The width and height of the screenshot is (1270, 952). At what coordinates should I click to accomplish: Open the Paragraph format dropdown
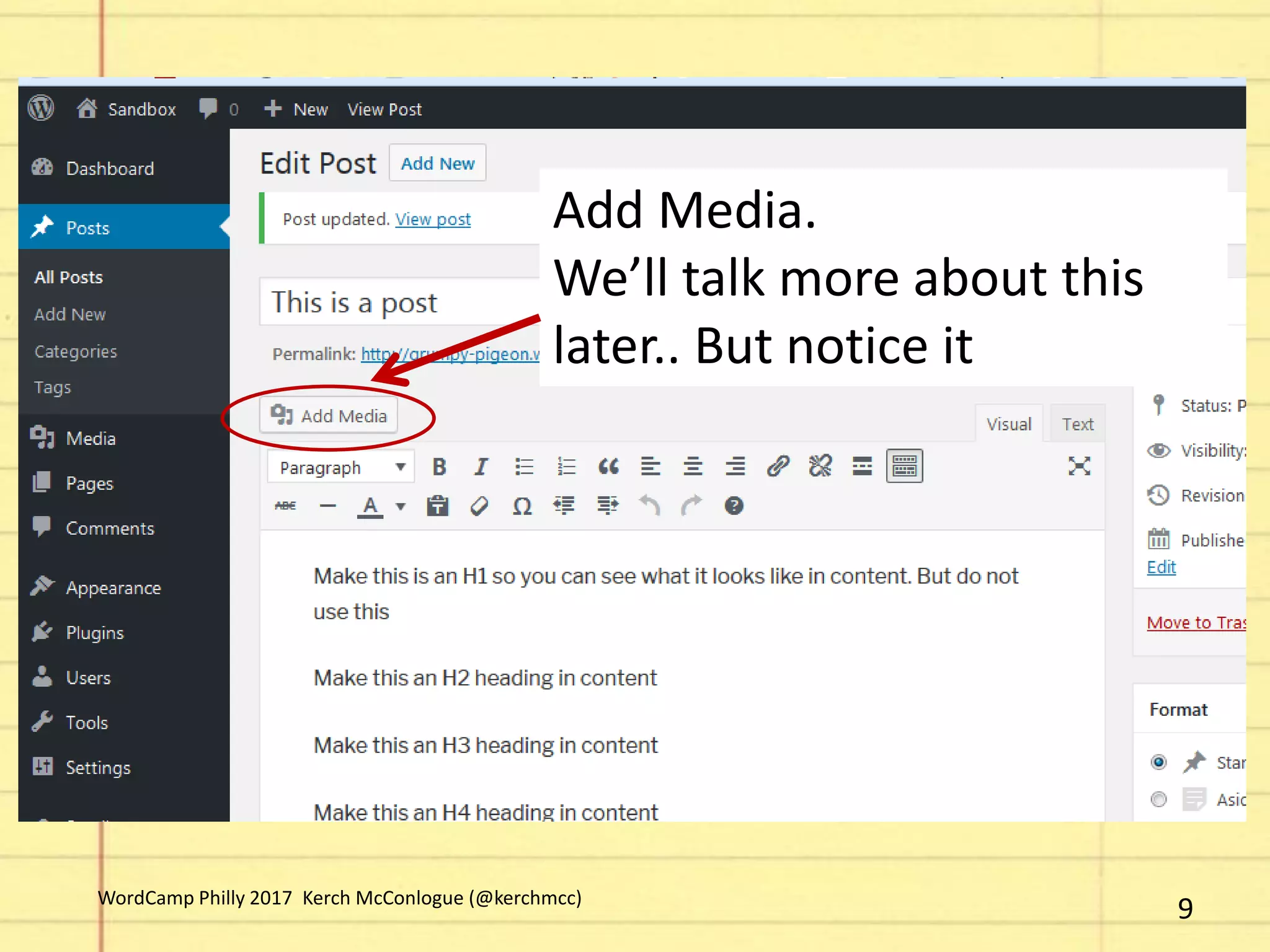click(x=341, y=467)
